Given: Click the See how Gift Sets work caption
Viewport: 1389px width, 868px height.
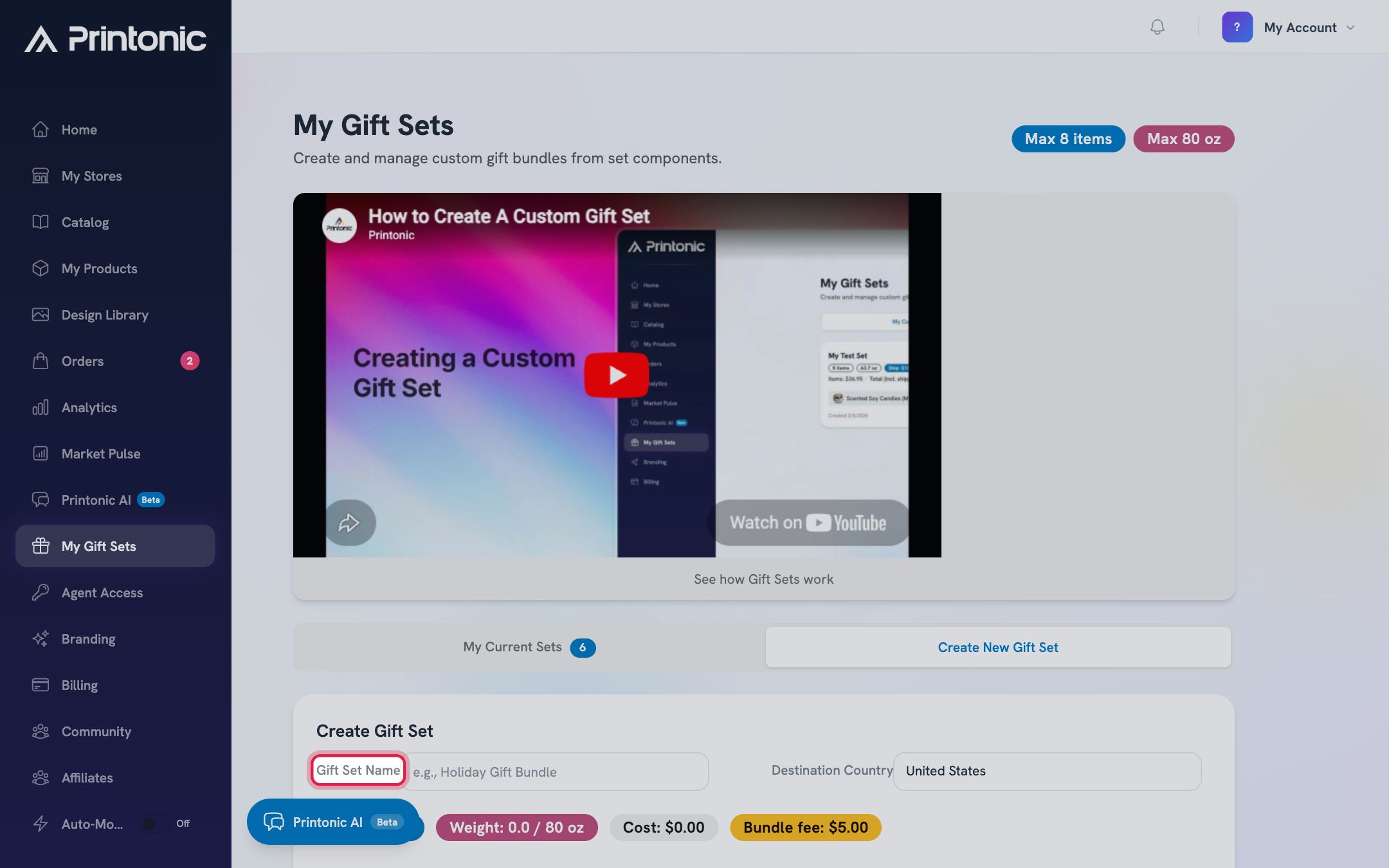Looking at the screenshot, I should (763, 579).
